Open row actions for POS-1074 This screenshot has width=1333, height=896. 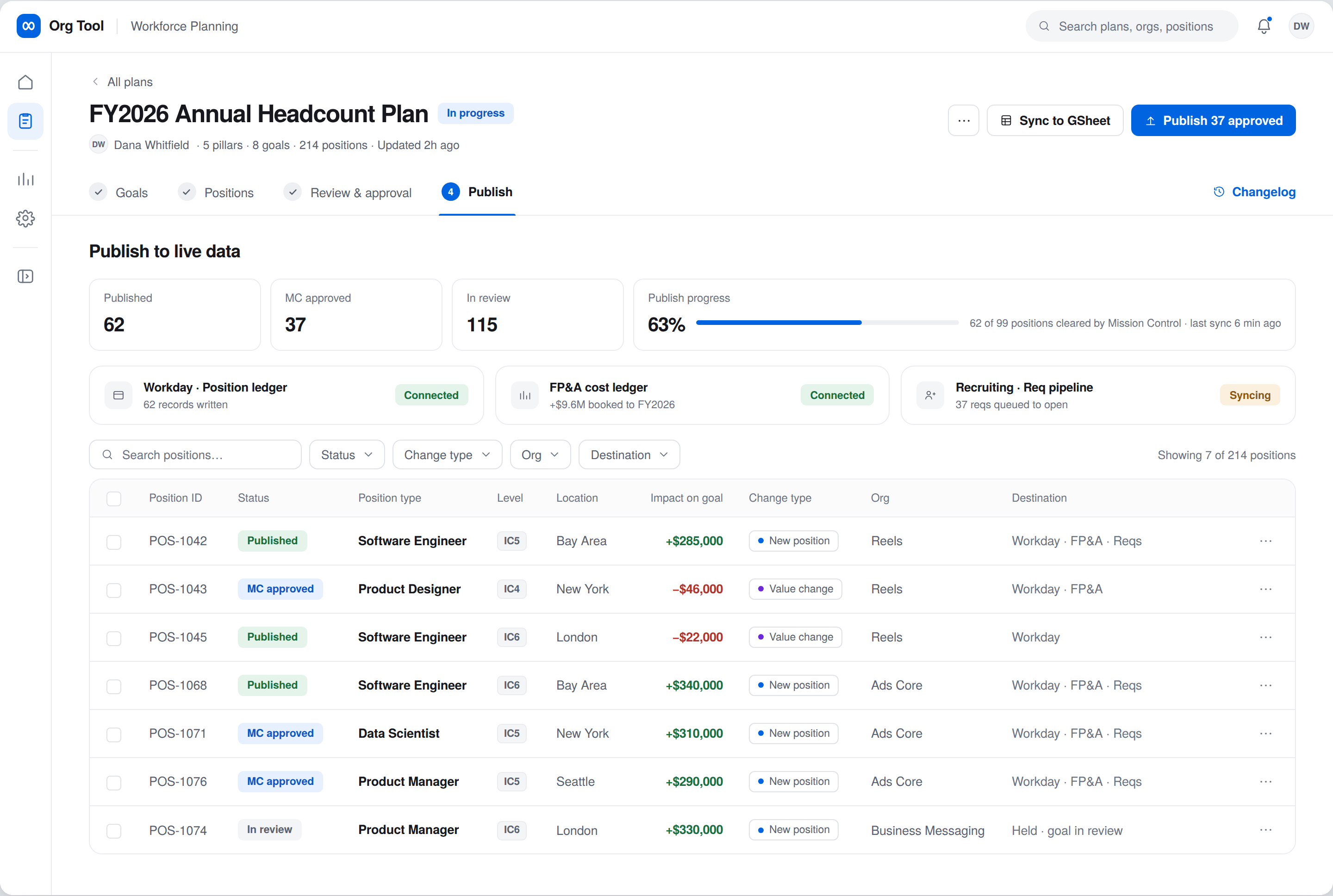click(x=1265, y=830)
